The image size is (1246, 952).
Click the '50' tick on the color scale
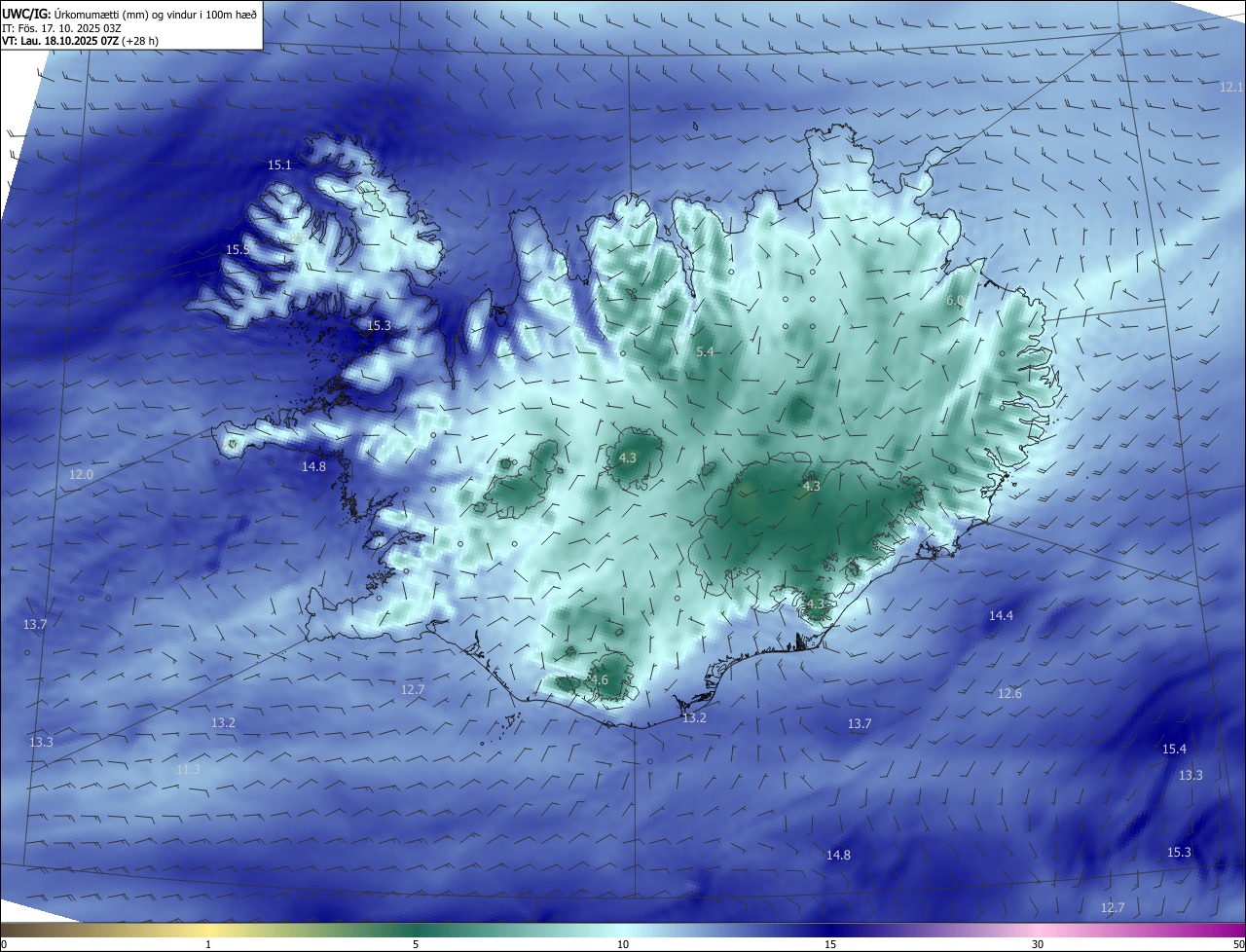tap(1238, 944)
